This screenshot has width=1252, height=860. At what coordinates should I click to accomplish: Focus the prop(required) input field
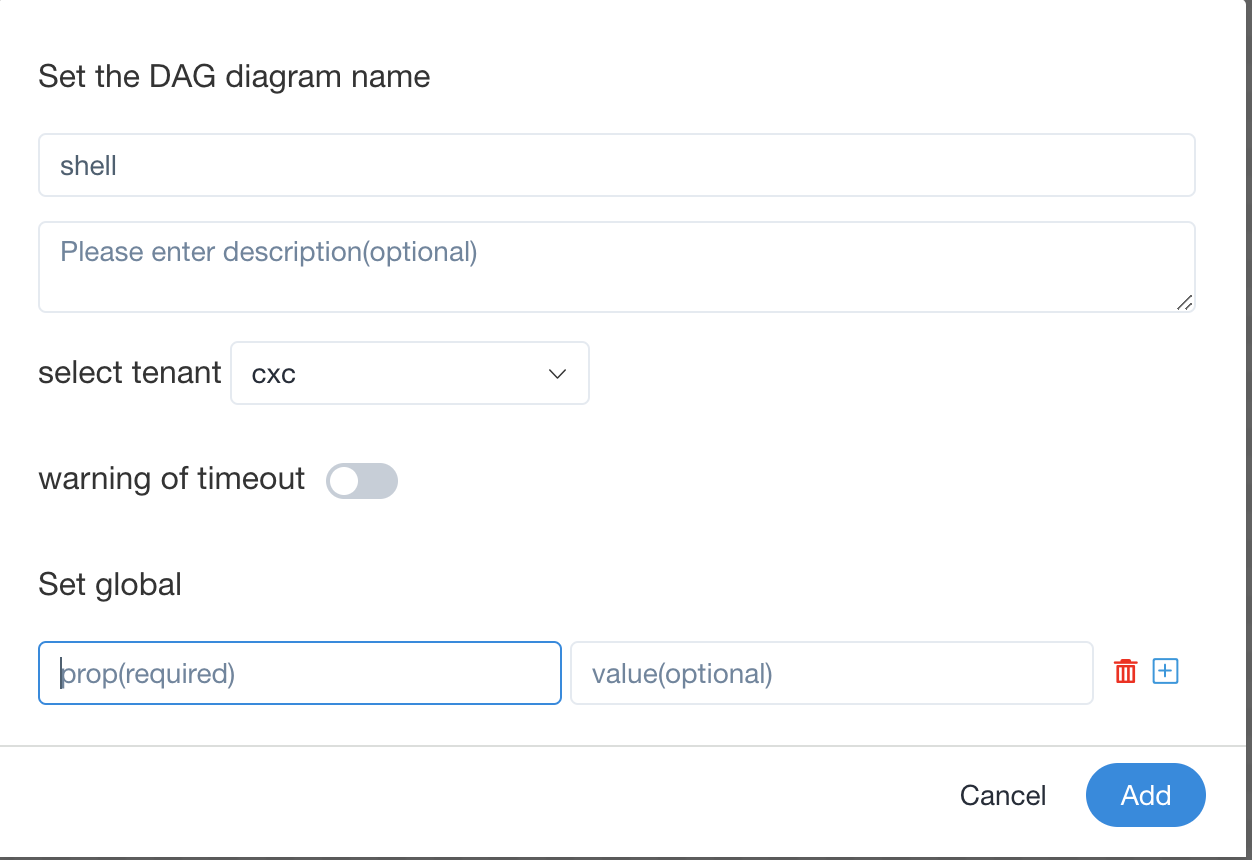[x=300, y=673]
